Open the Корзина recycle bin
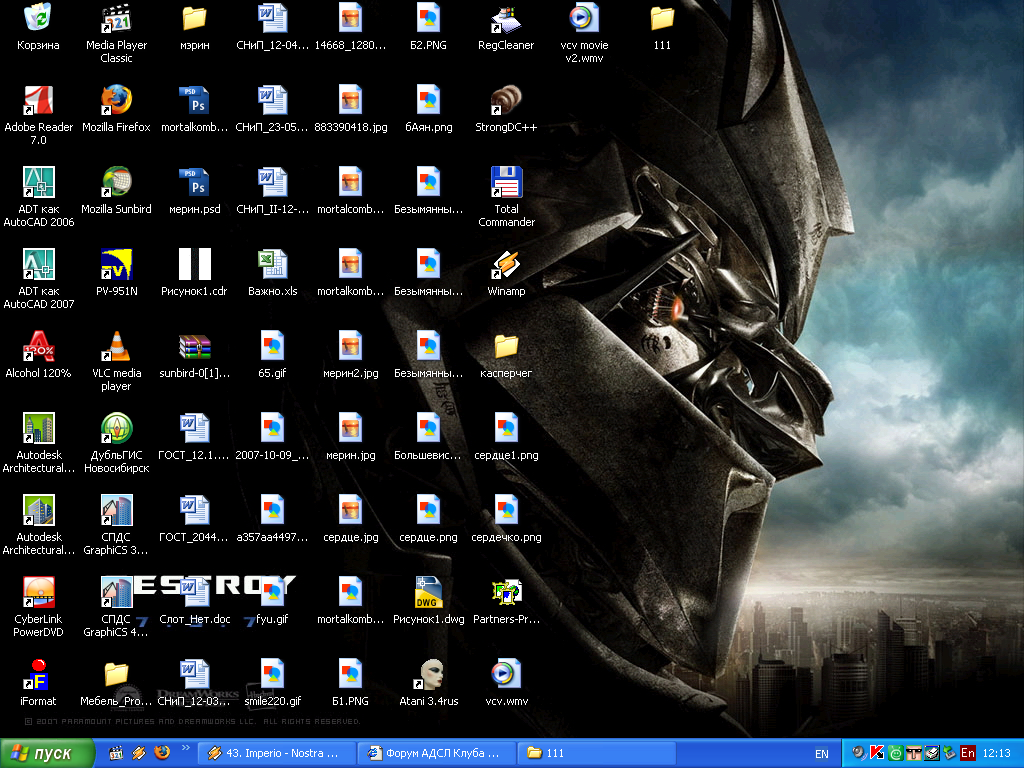1024x768 pixels. click(x=38, y=18)
